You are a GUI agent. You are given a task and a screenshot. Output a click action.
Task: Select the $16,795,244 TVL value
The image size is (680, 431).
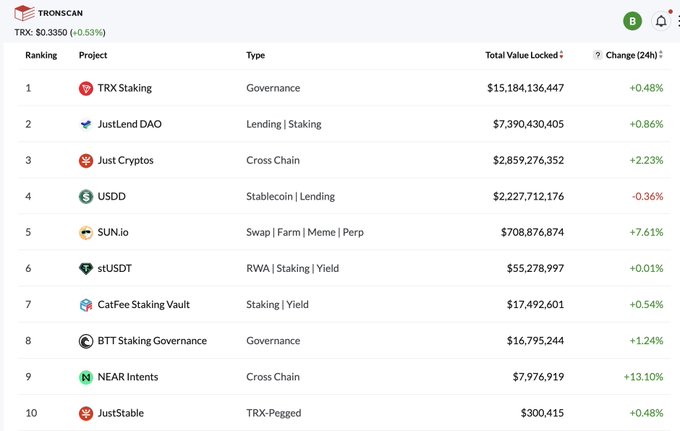point(536,340)
